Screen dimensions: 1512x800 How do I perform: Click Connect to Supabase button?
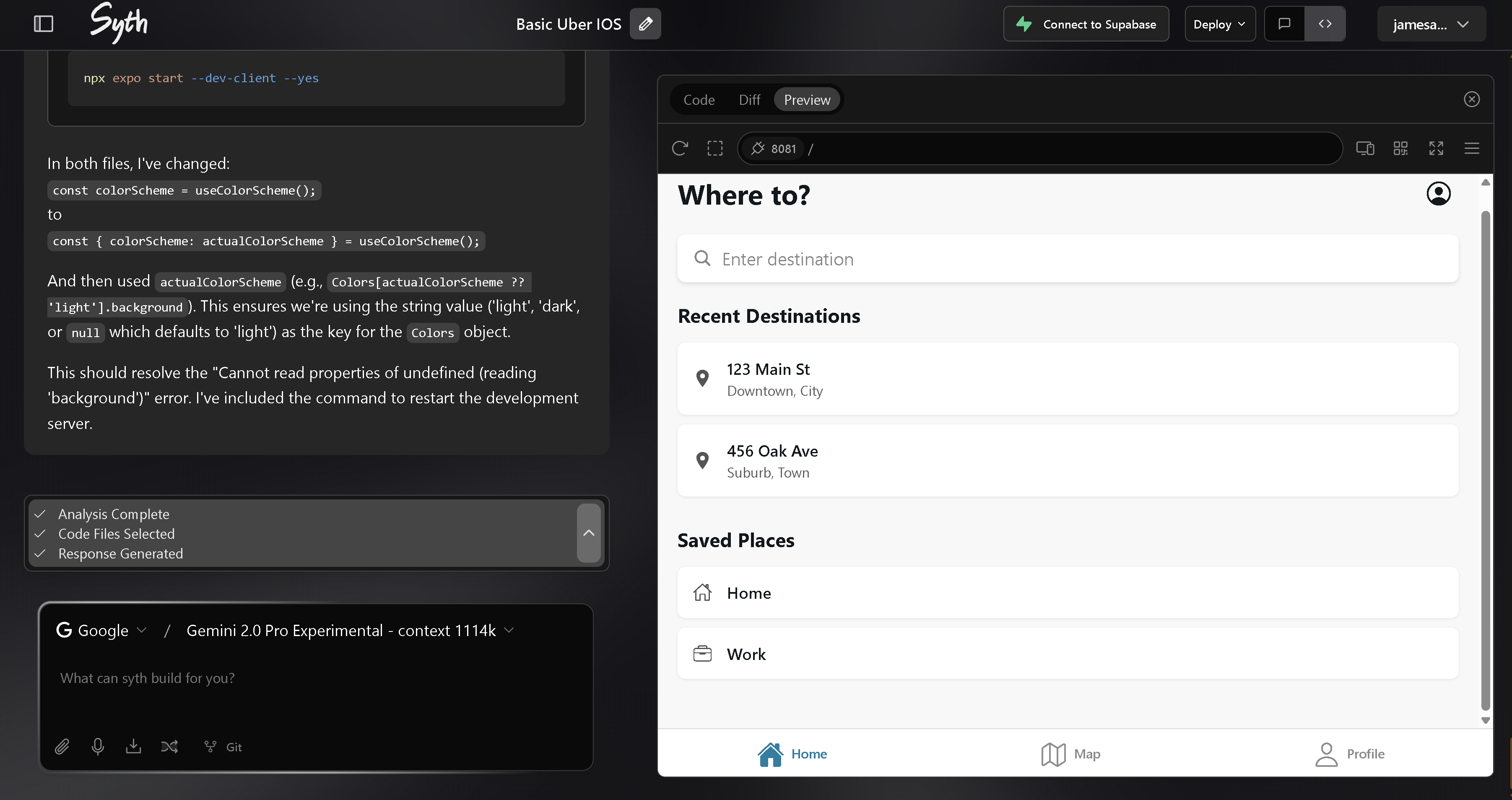(1086, 24)
